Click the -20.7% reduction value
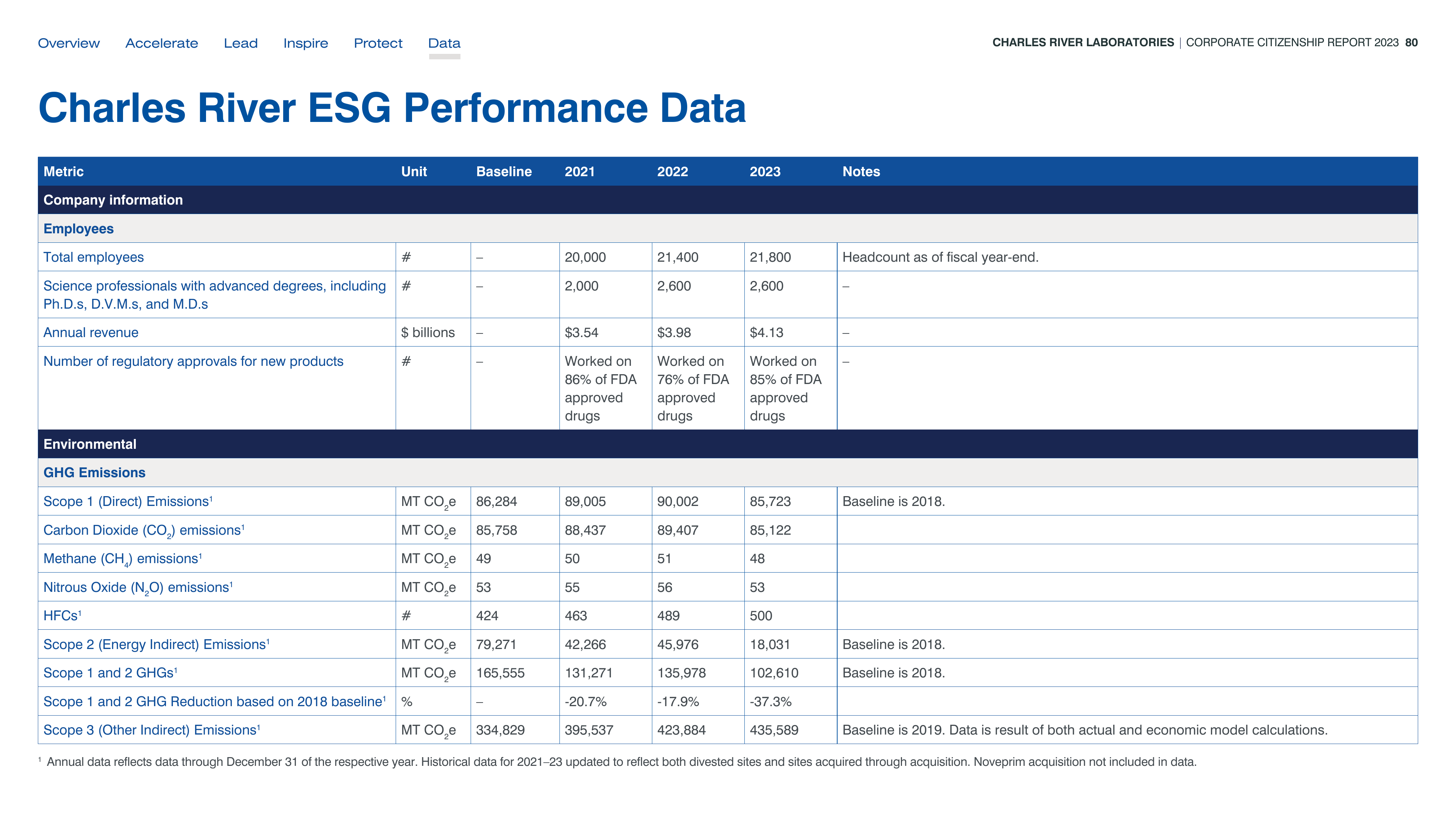 (x=586, y=701)
